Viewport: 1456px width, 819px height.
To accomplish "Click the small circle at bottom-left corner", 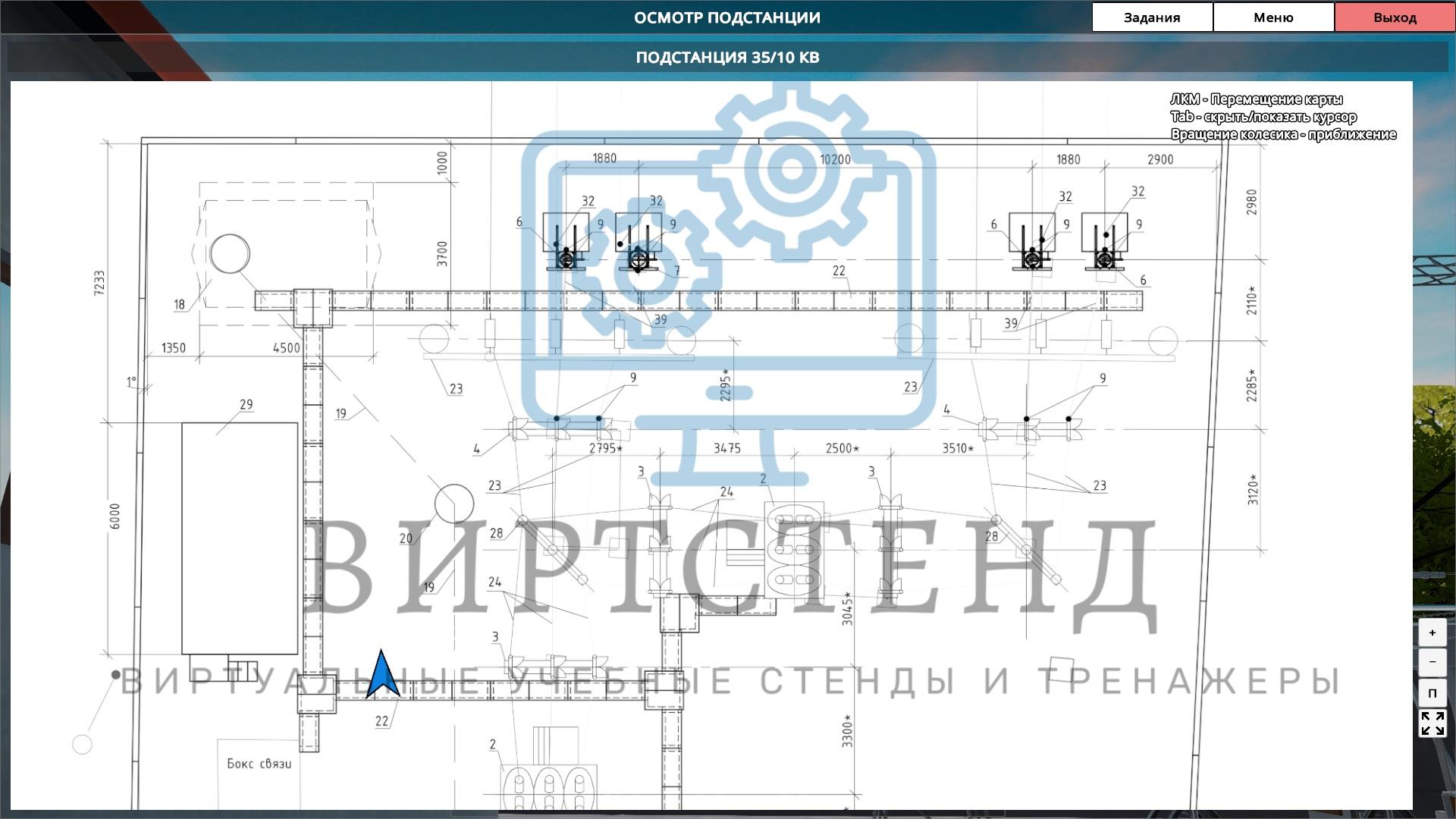I will pyautogui.click(x=82, y=745).
